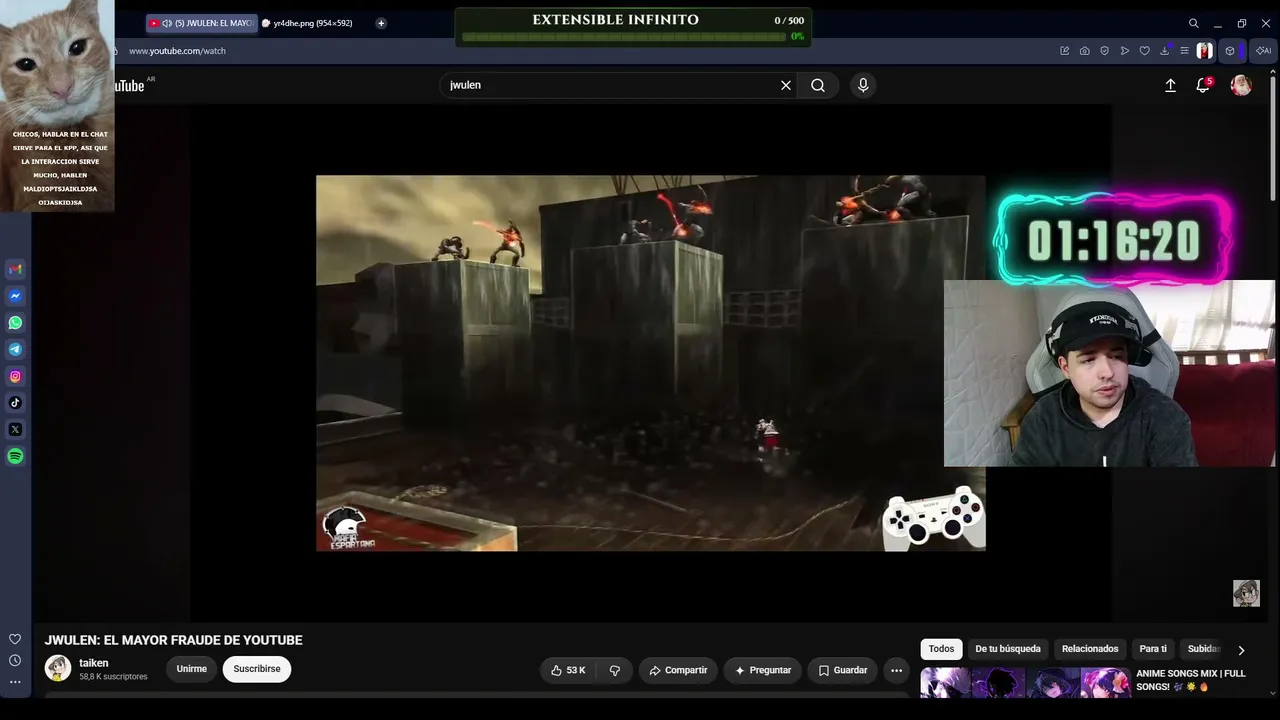Open Spotify player in the sidebar

tap(15, 456)
